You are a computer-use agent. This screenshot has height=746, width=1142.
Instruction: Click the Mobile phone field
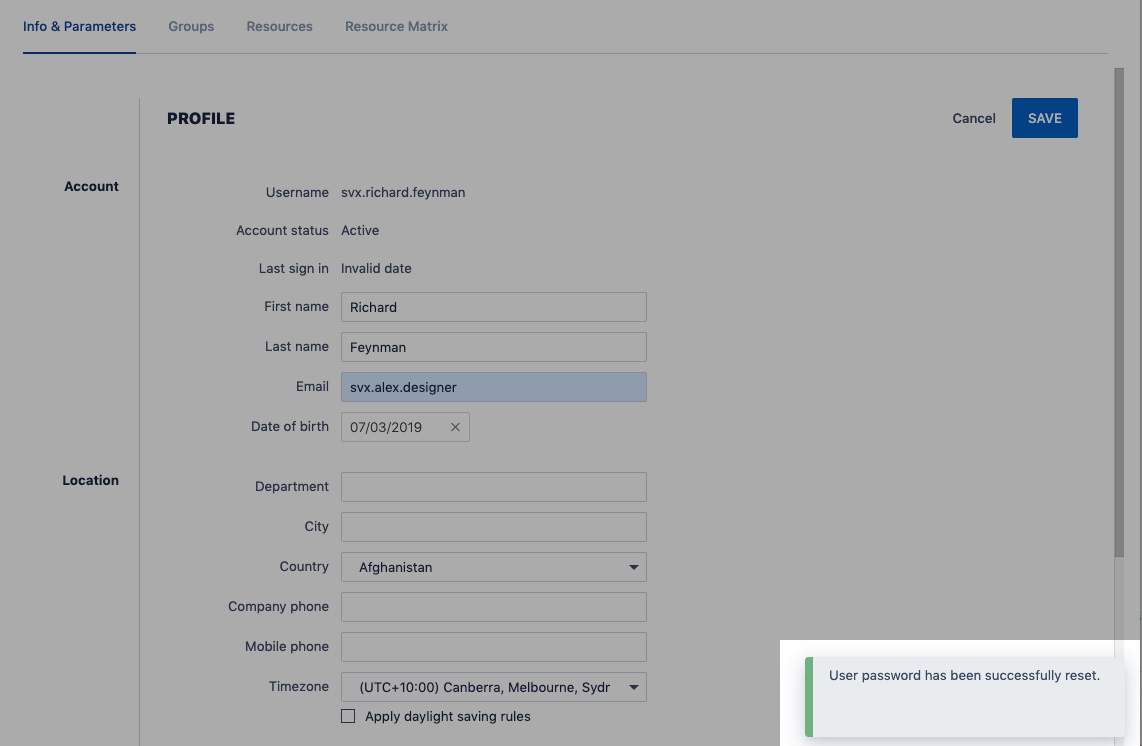point(494,647)
